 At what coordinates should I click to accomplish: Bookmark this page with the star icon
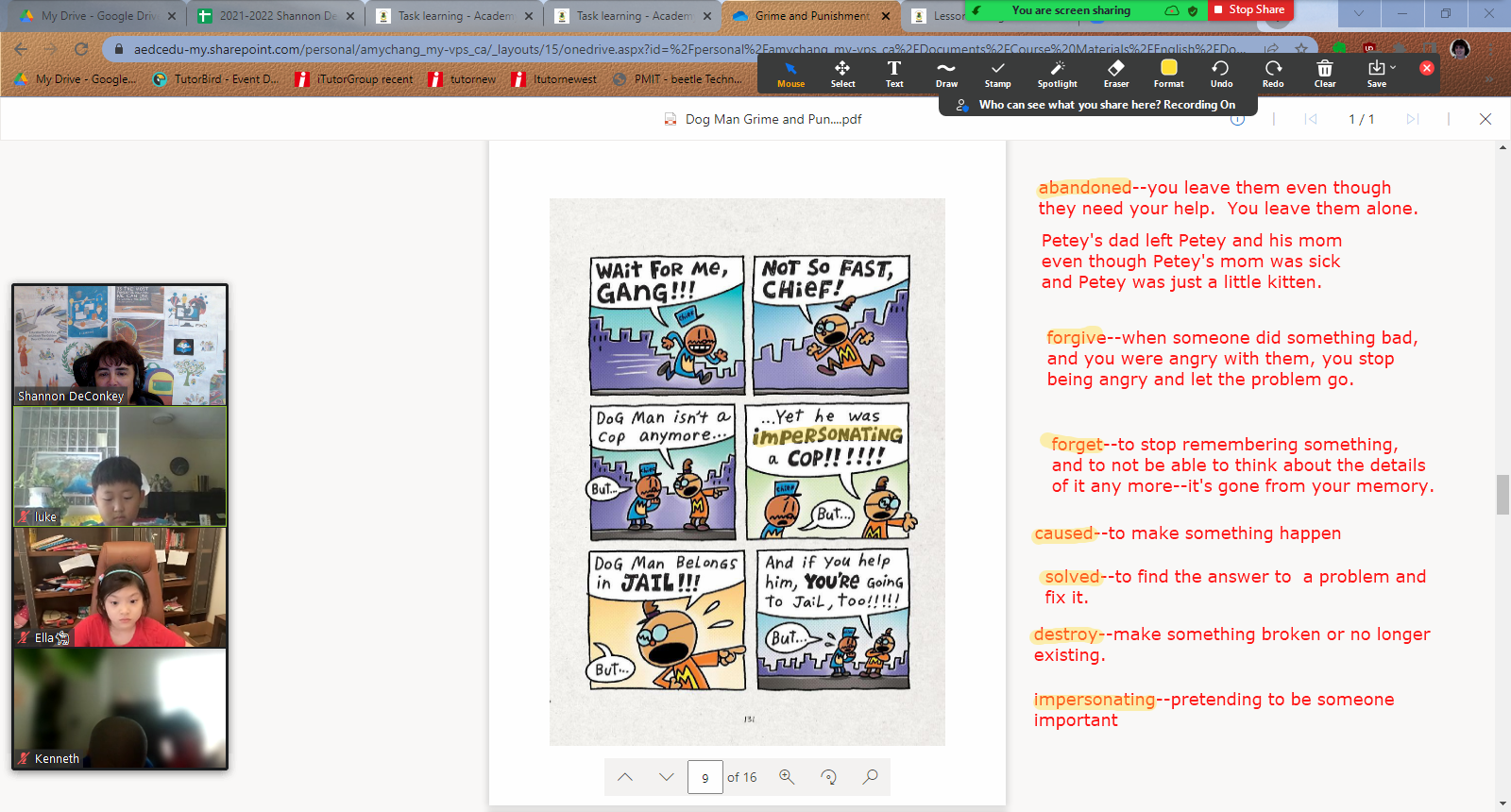tap(1300, 49)
